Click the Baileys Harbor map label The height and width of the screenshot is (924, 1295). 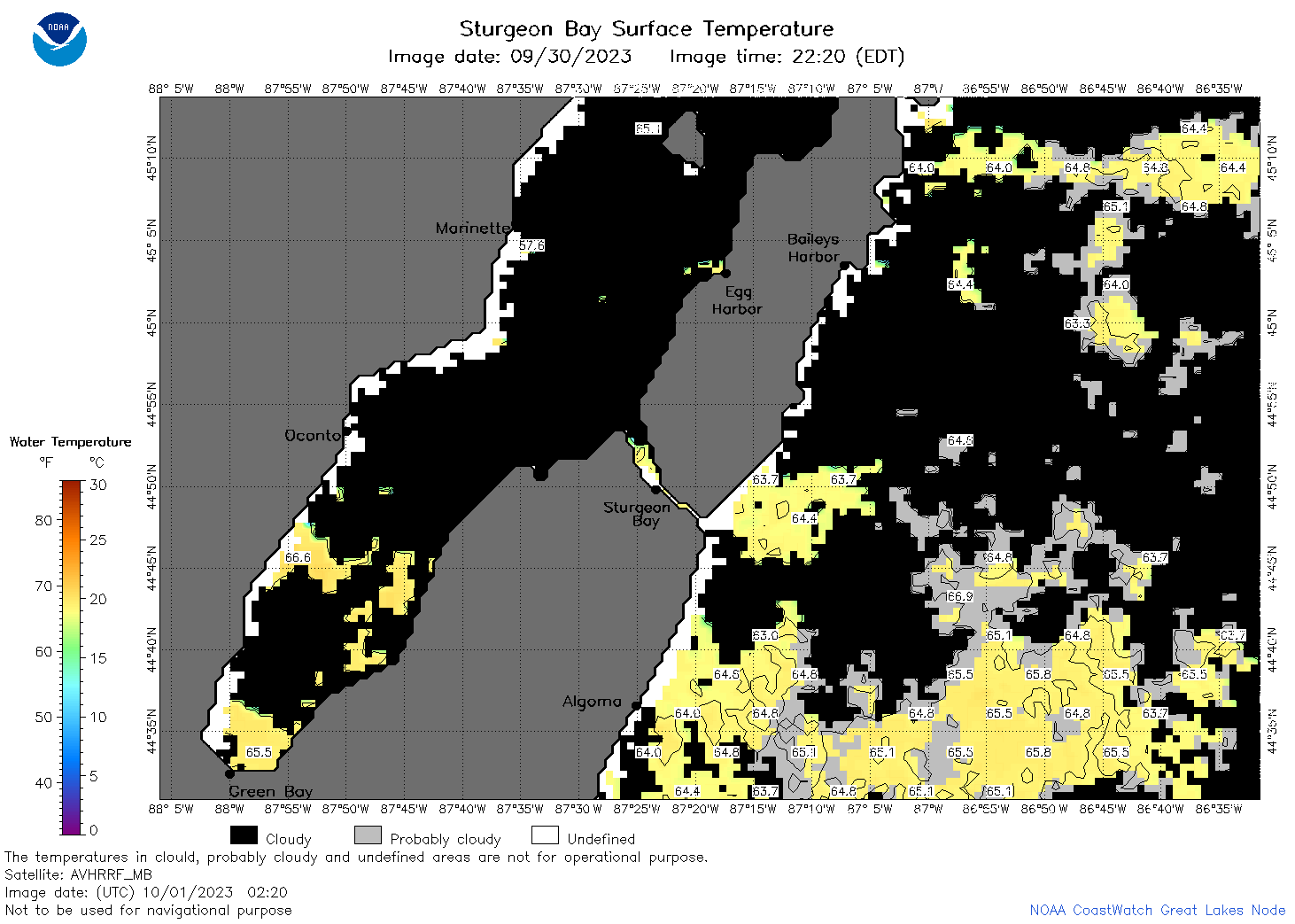(813, 248)
